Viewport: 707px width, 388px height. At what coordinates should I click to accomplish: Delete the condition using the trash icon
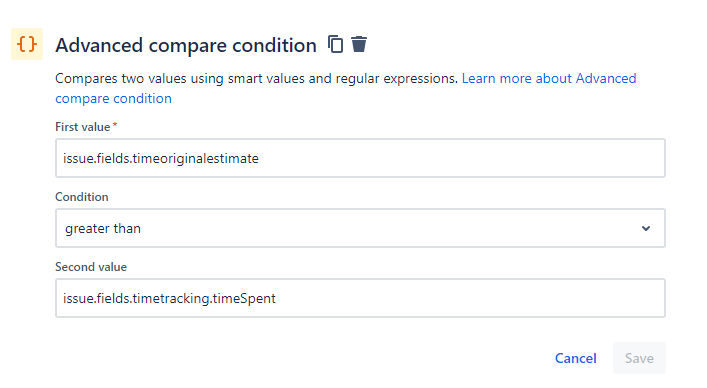[359, 44]
